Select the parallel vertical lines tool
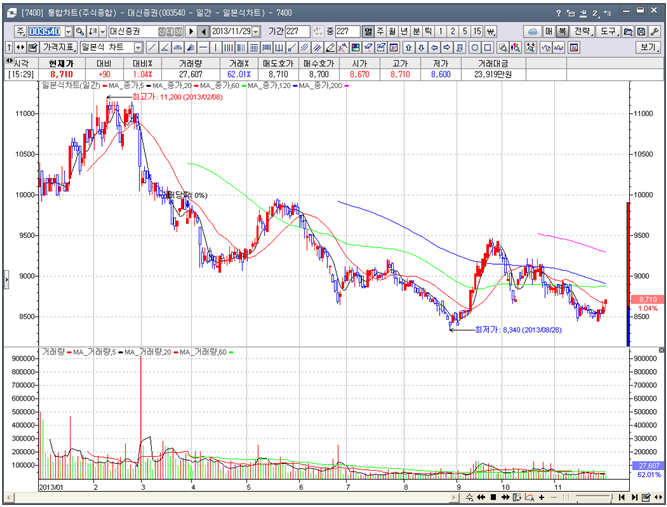The width and height of the screenshot is (667, 507). (x=228, y=47)
